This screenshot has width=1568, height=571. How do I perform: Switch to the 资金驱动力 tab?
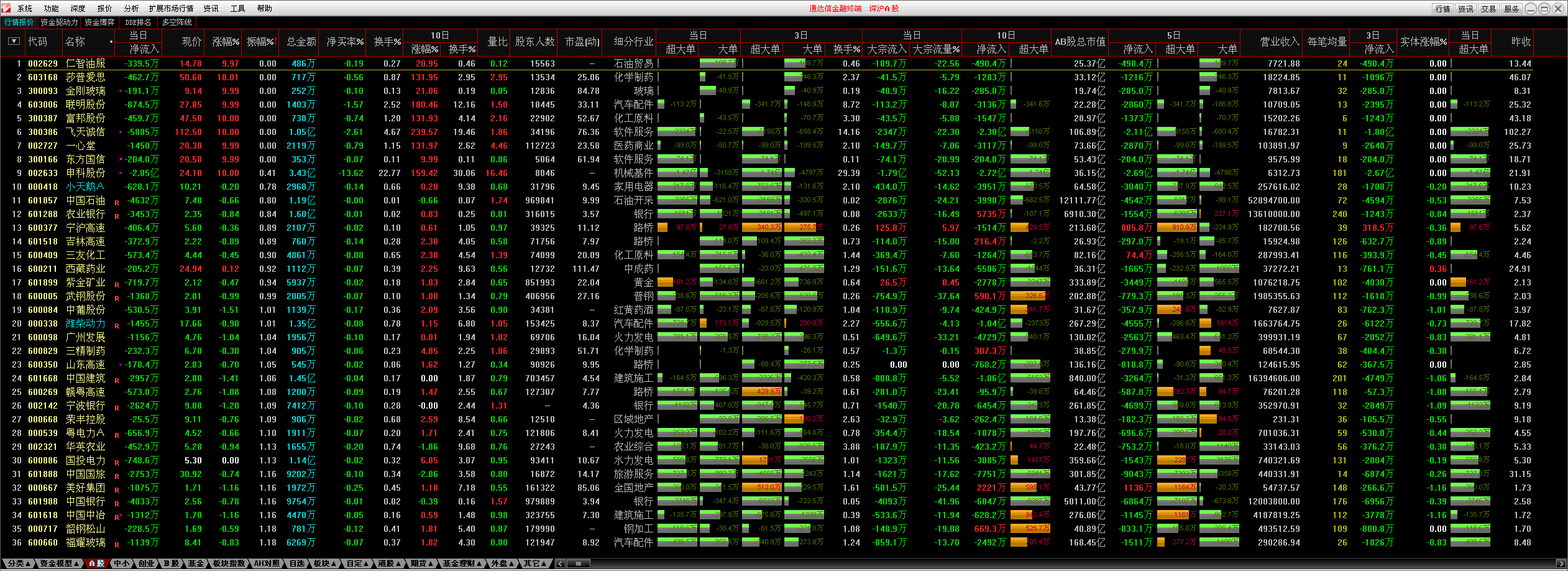pos(59,22)
